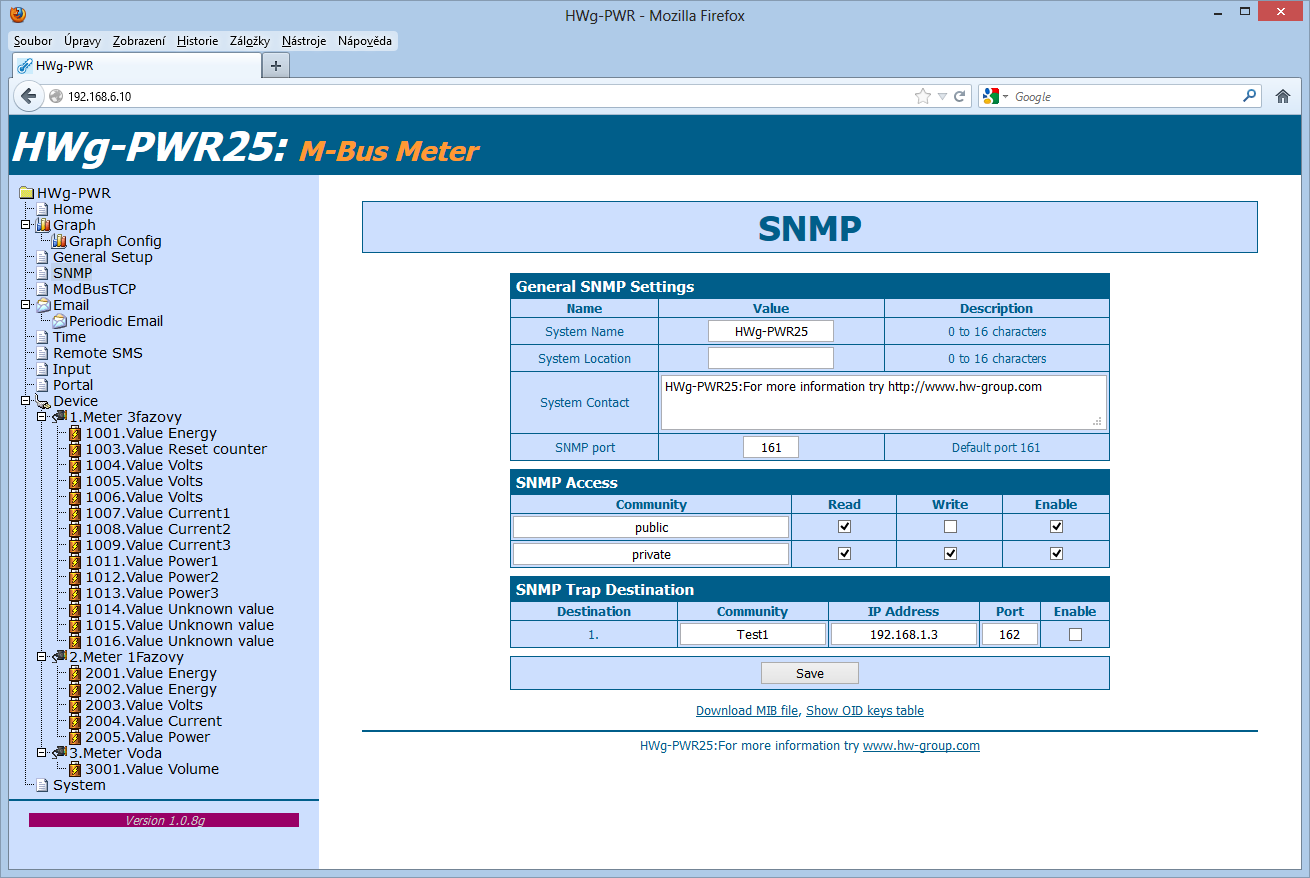The image size is (1310, 878).
Task: Open the Historie menu
Action: coord(197,41)
